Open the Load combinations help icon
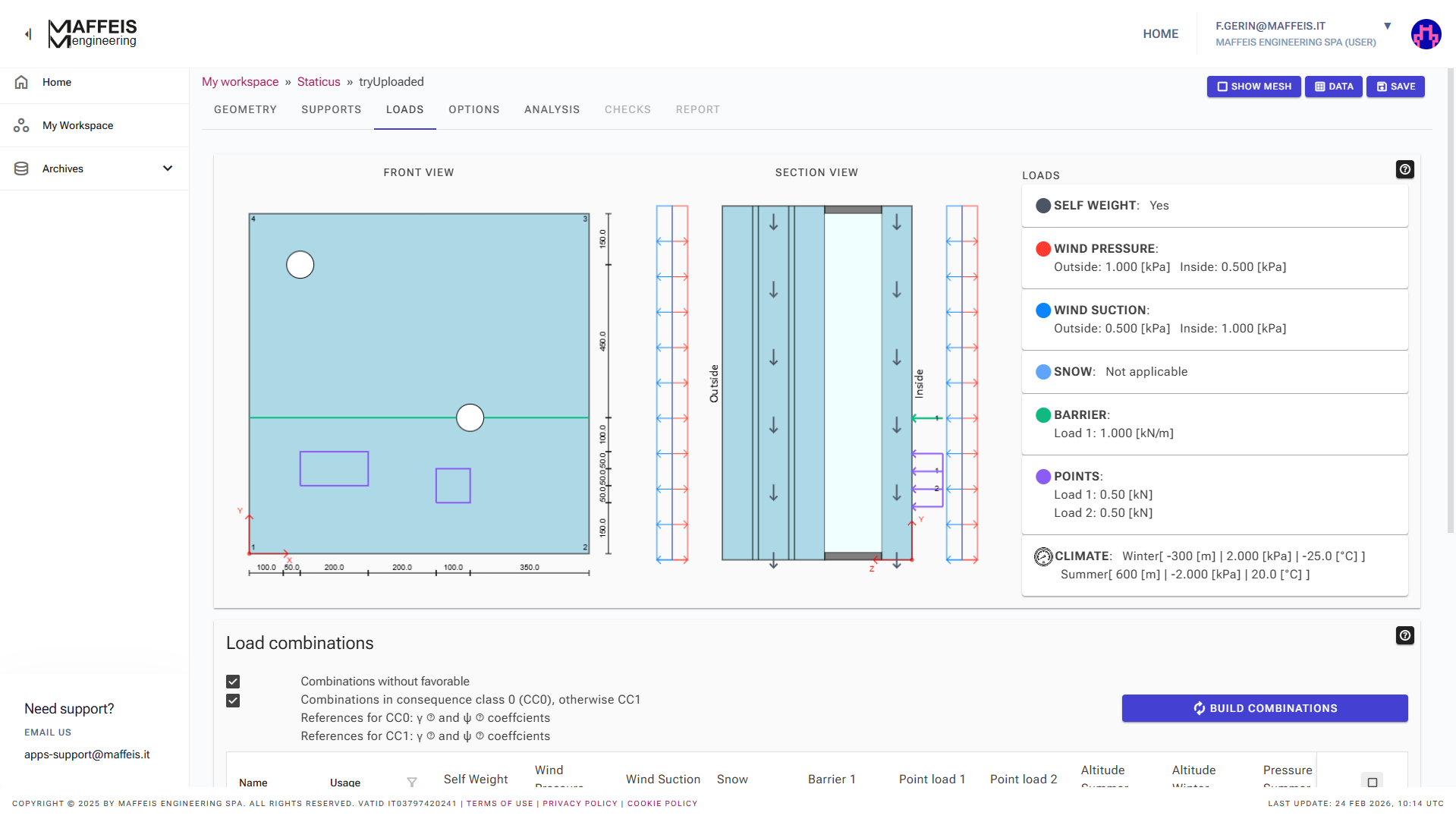Screen dimensions: 1456x819 (x=1404, y=635)
